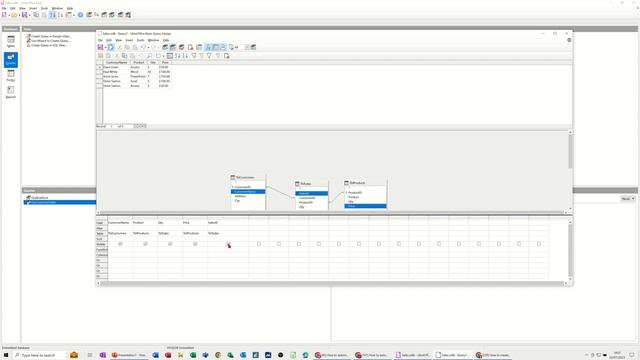Open the Undo dropdown arrow in Query Design toolbar
Screen dimensions: 640x360
coord(148,48)
